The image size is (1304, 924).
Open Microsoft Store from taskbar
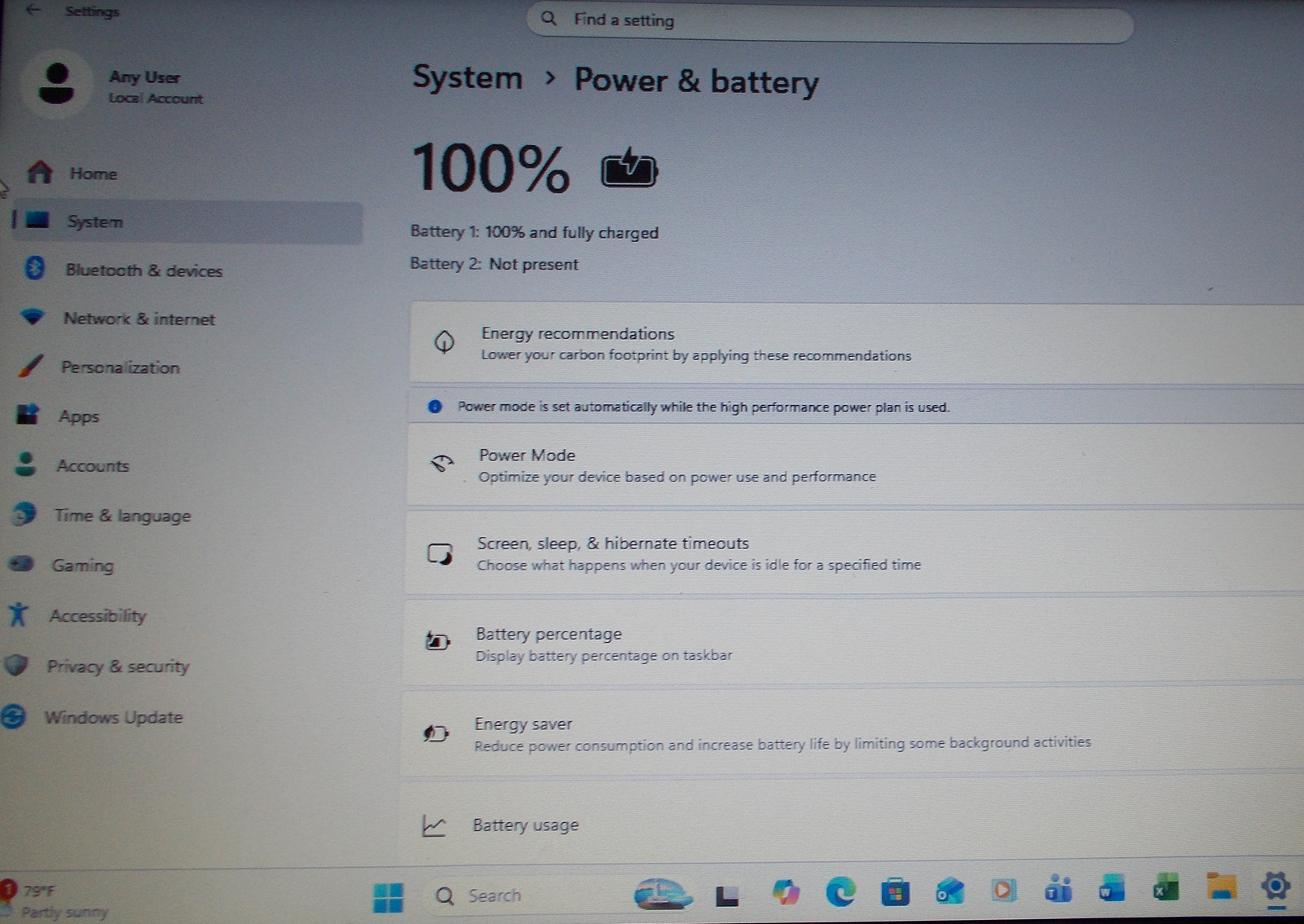pos(895,891)
